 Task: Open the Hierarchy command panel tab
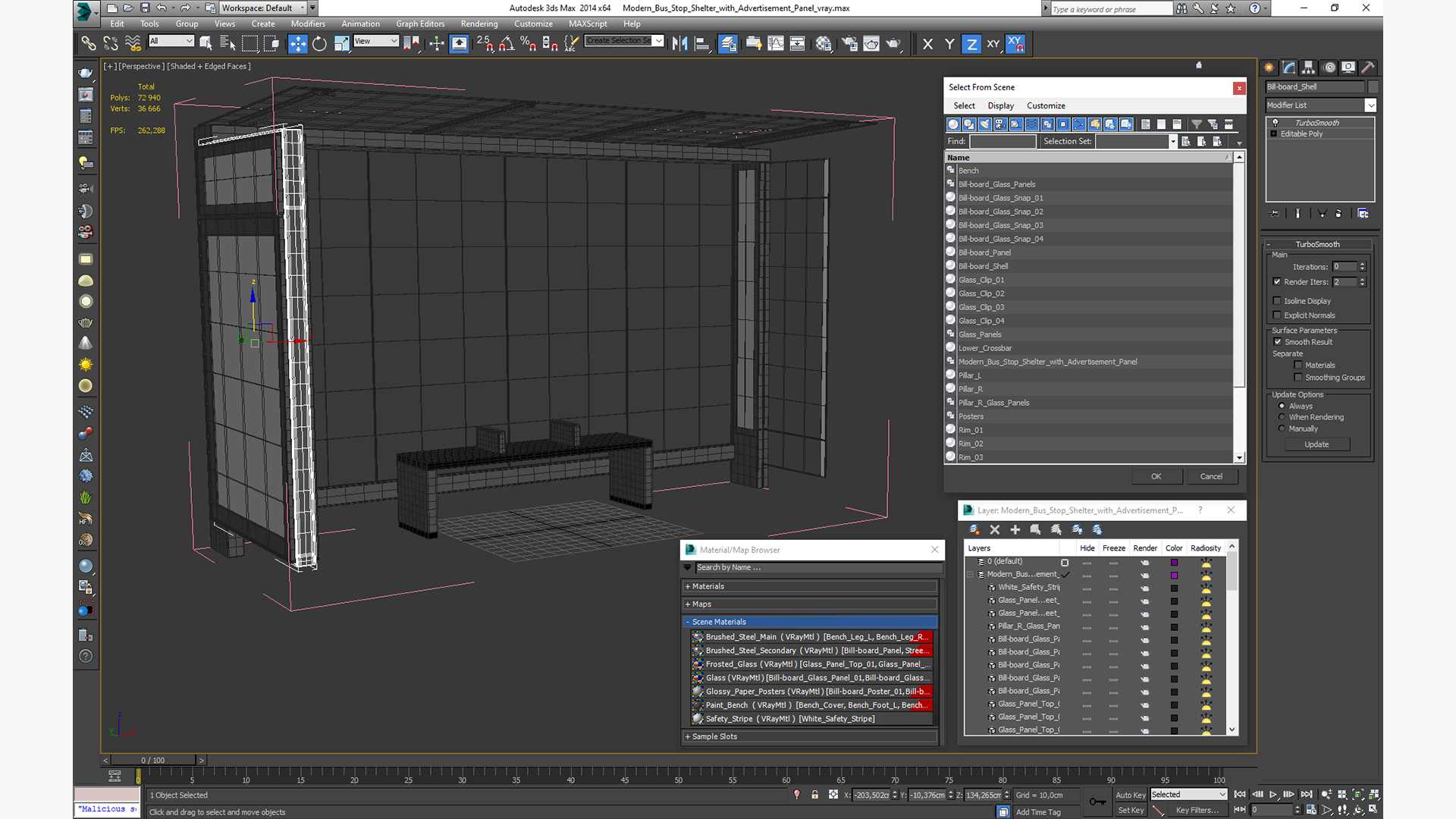[1309, 67]
